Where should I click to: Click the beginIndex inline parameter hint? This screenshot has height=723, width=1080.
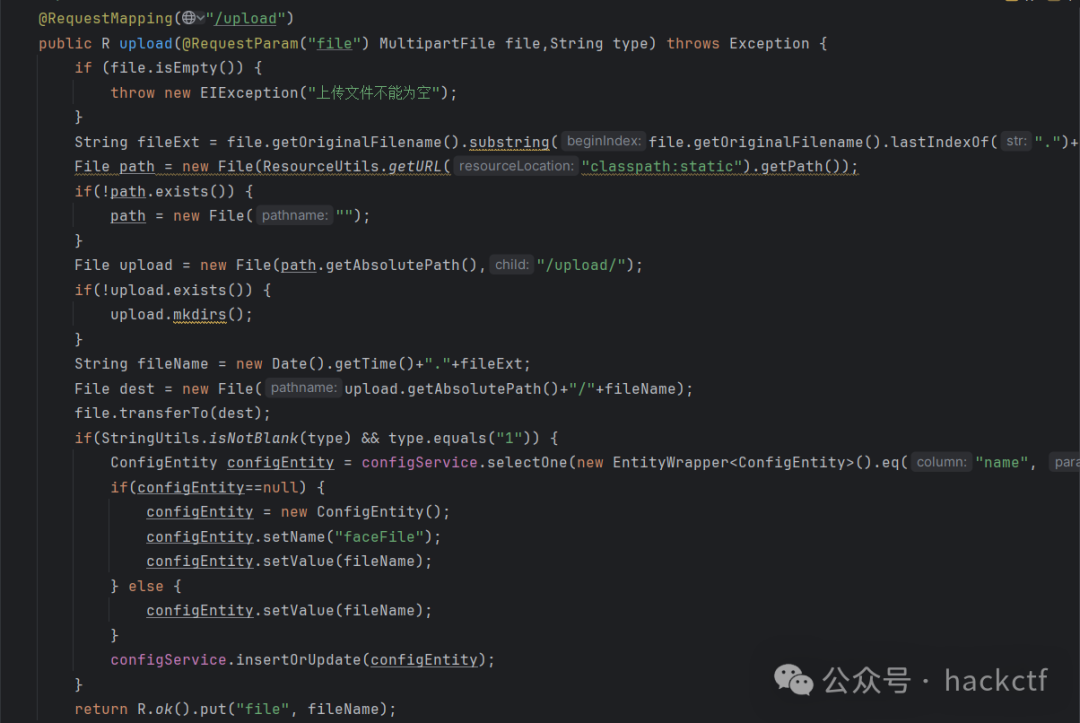[603, 140]
